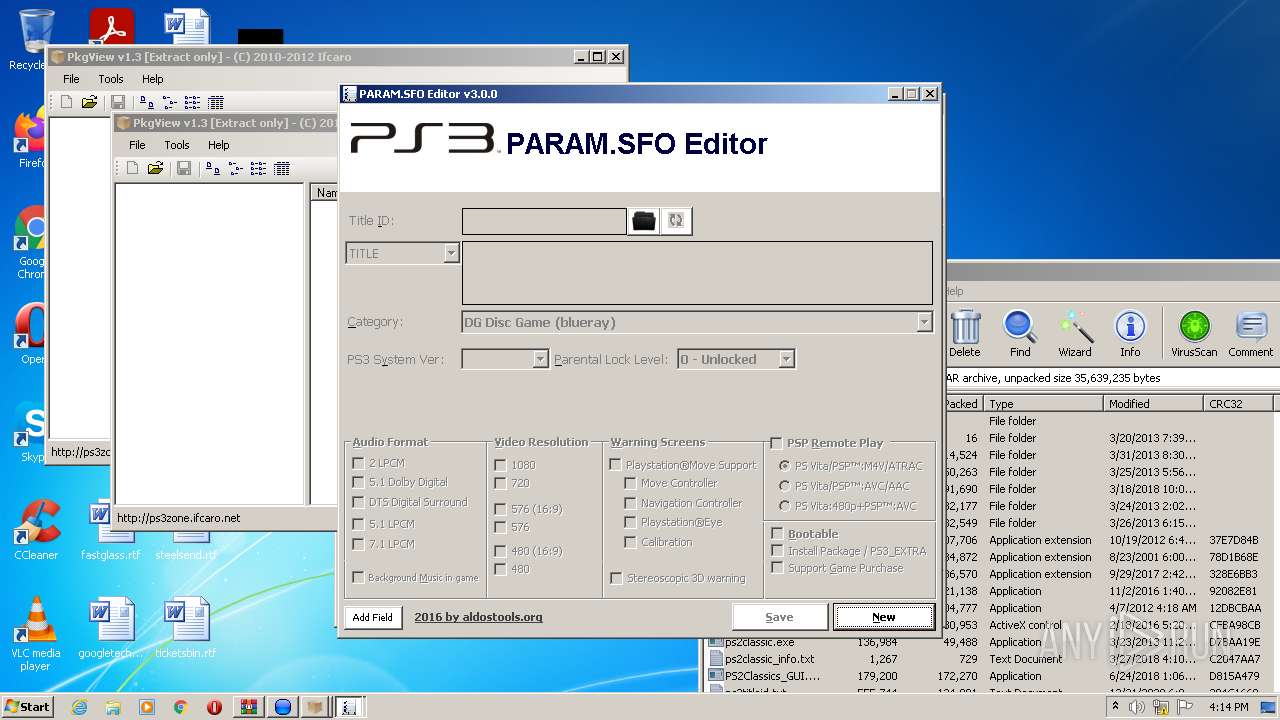Click Save disk icon in front PkgView window

184,168
